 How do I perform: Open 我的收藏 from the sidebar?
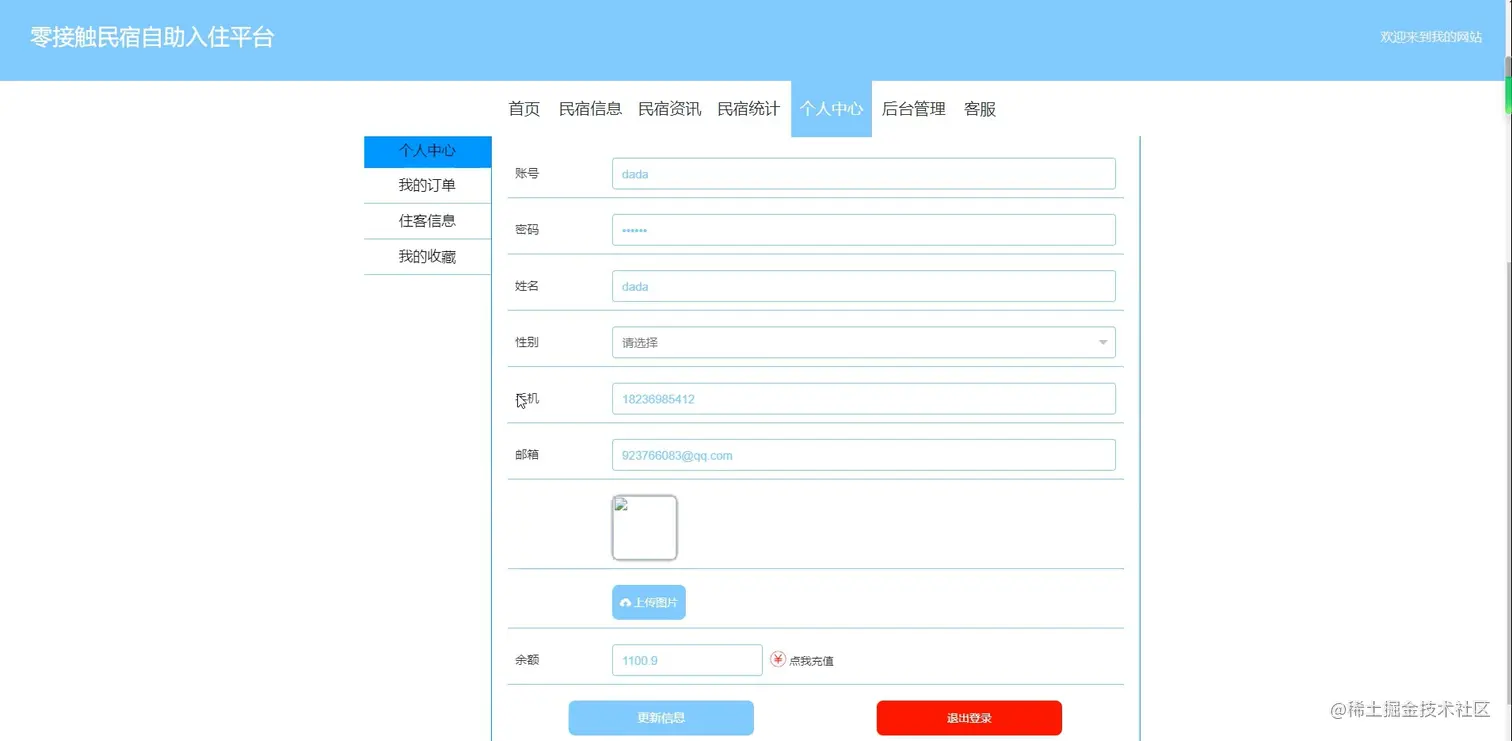pos(427,256)
